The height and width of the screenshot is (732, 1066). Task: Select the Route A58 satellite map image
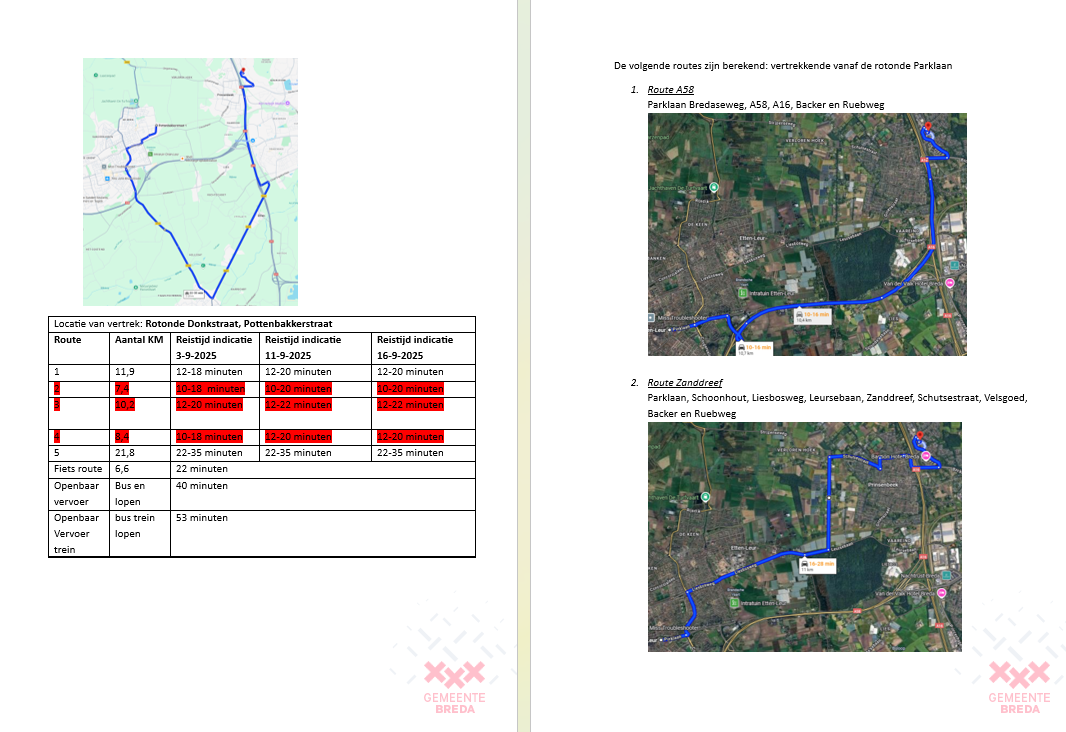click(x=806, y=234)
